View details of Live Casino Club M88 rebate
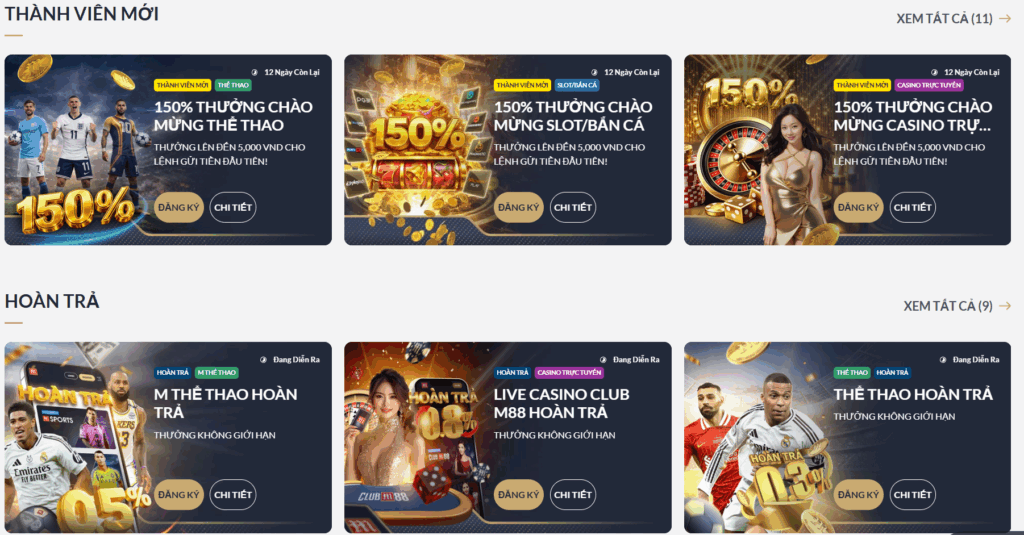 [x=572, y=495]
